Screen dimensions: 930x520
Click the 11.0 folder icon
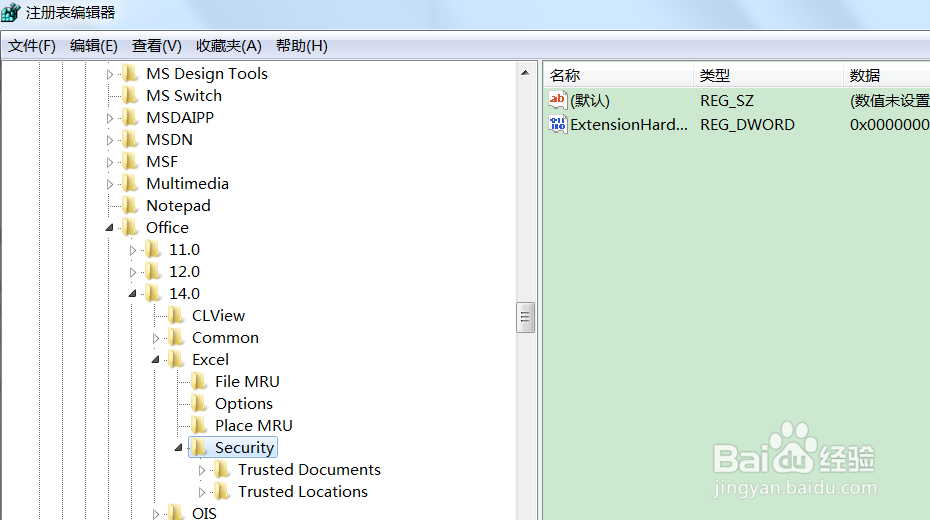click(x=153, y=250)
